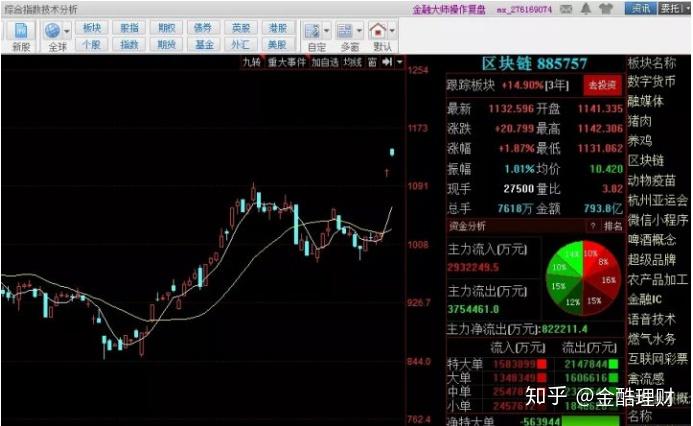Screen dimensions: 693x426
Task: Expand the dropdown arrow next to globe icon
Action: pyautogui.click(x=67, y=31)
